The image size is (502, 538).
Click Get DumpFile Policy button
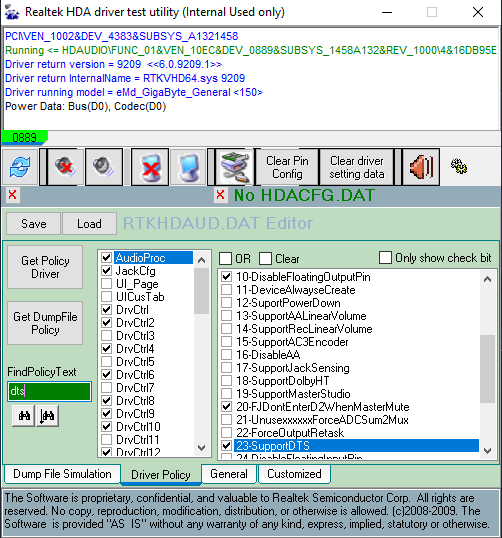(x=45, y=323)
